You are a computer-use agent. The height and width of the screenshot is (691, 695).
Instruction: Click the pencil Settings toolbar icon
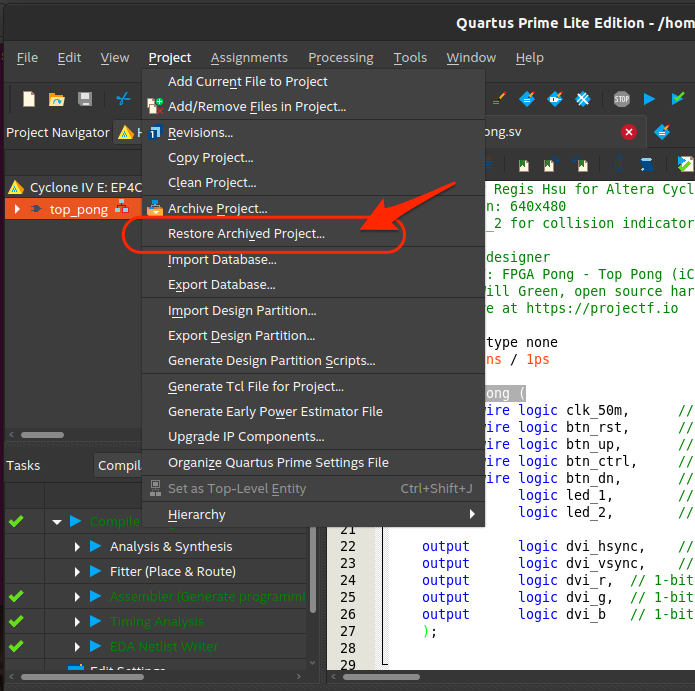499,98
